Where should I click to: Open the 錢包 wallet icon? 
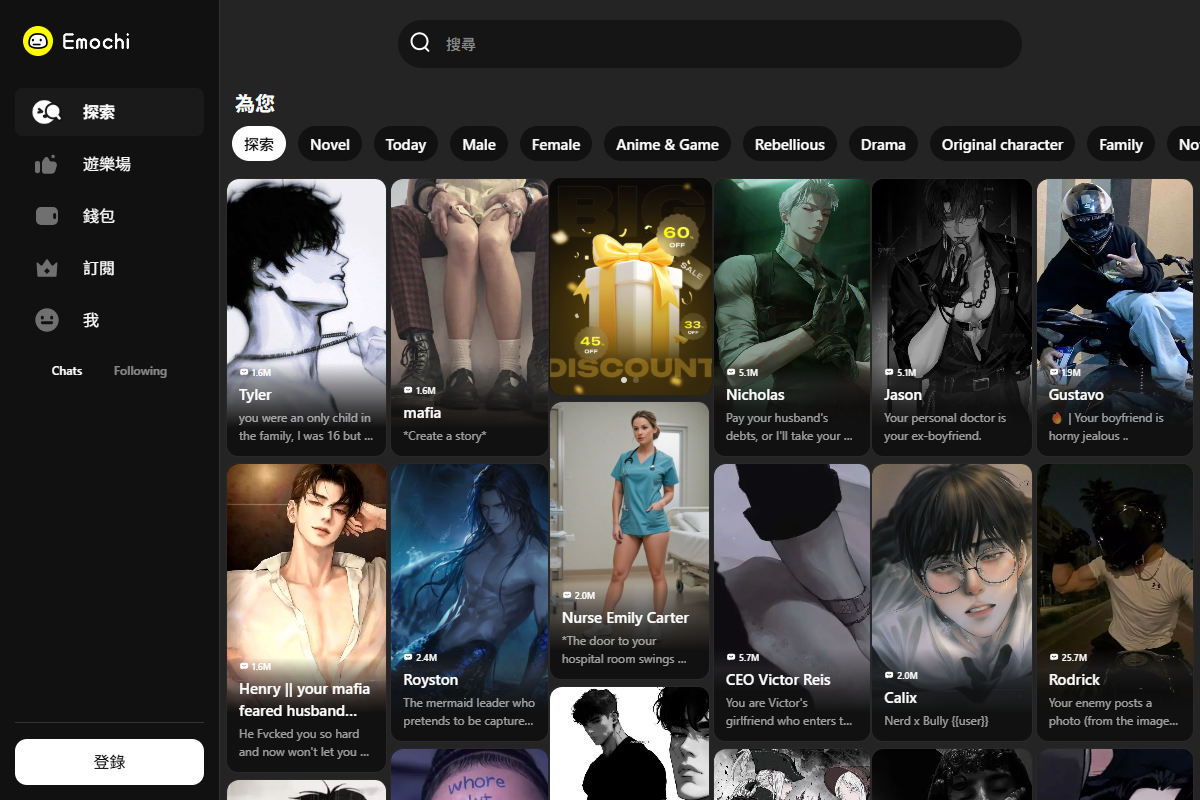[x=47, y=216]
